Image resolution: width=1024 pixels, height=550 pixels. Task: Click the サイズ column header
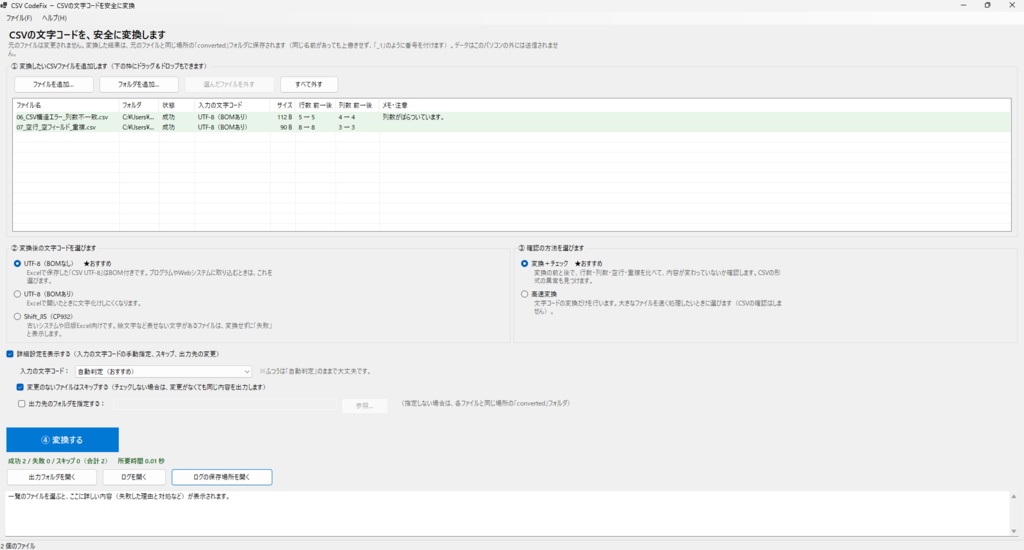(283, 105)
